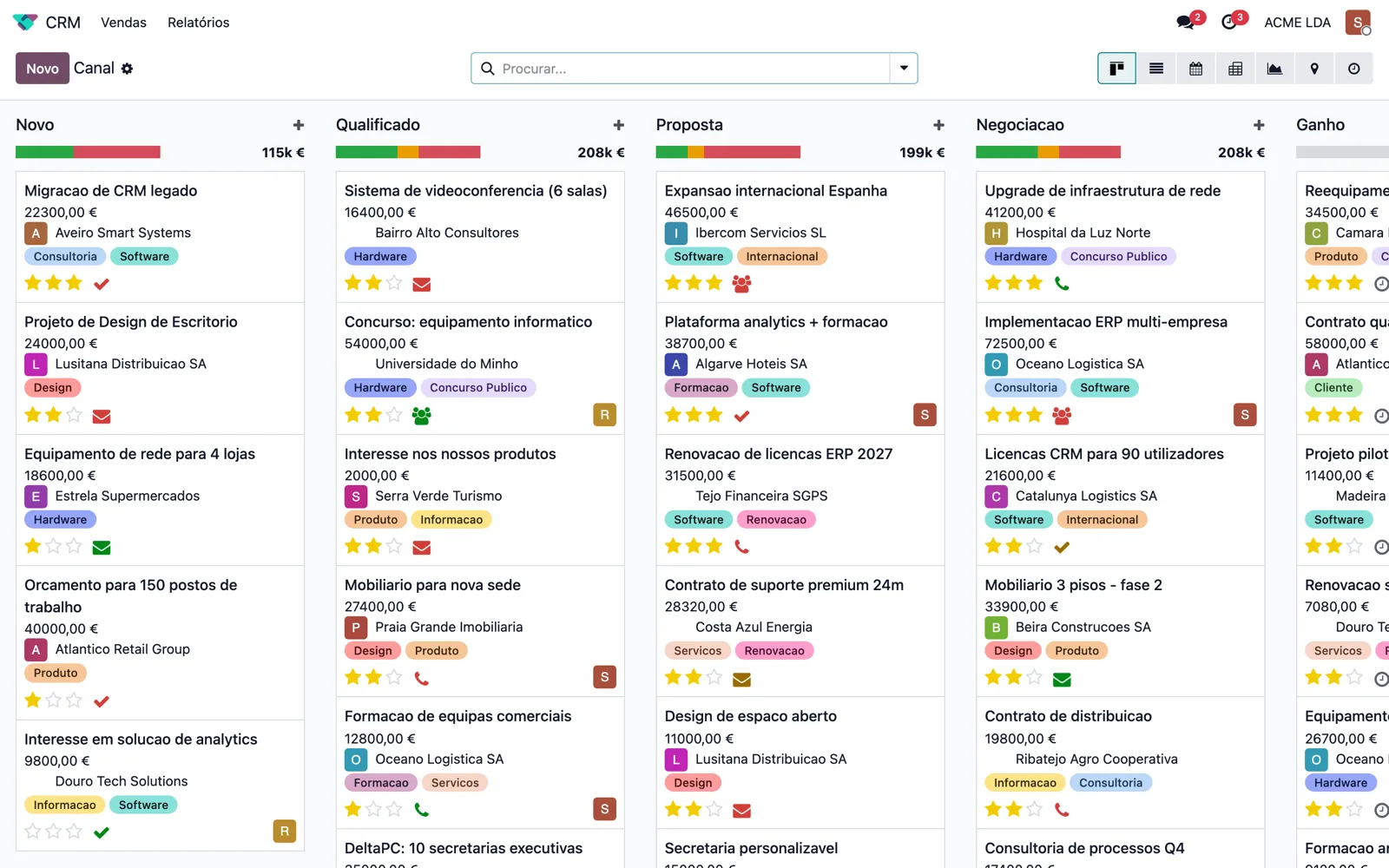Set second star priority on Equipamento de rede para 4 lojas
The image size is (1389, 868).
53,546
